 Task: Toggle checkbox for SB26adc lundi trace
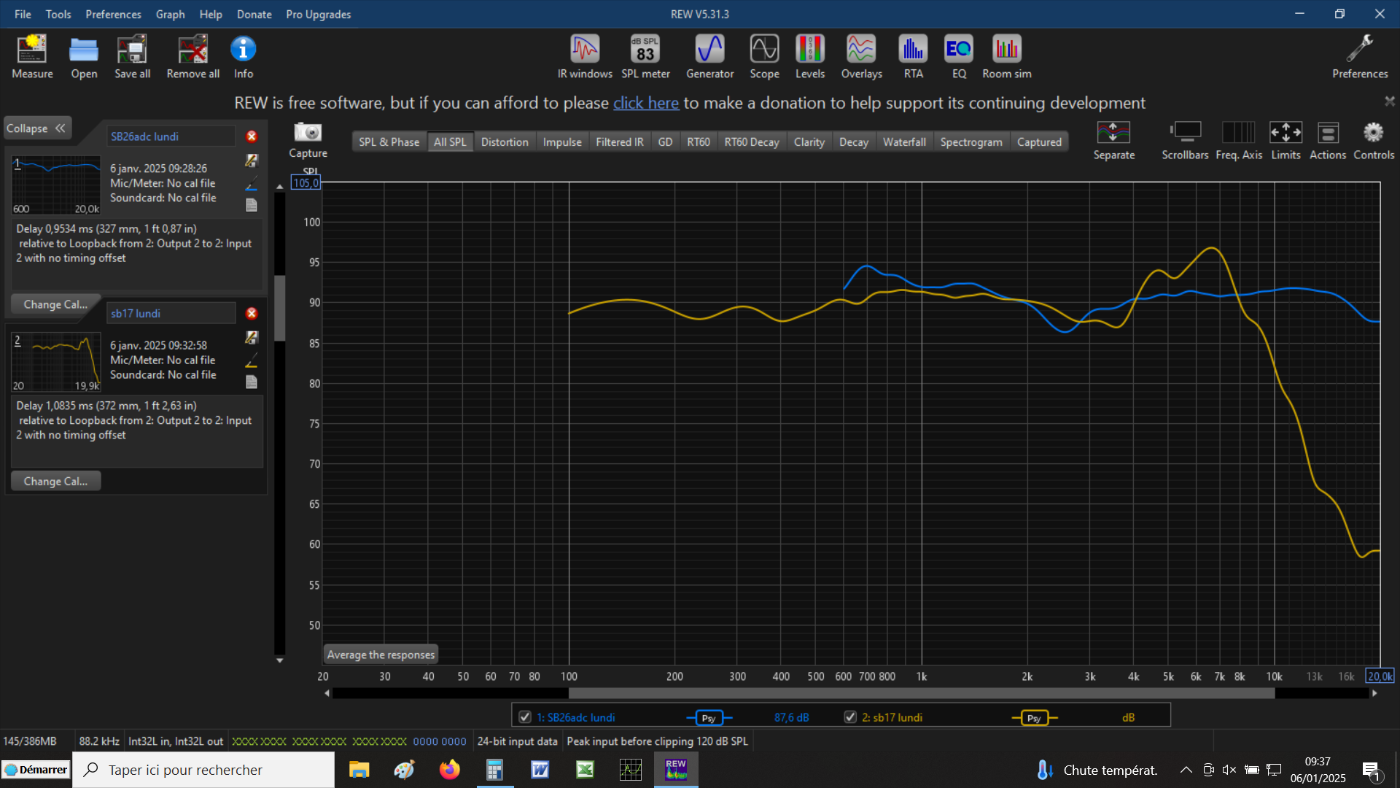[525, 717]
